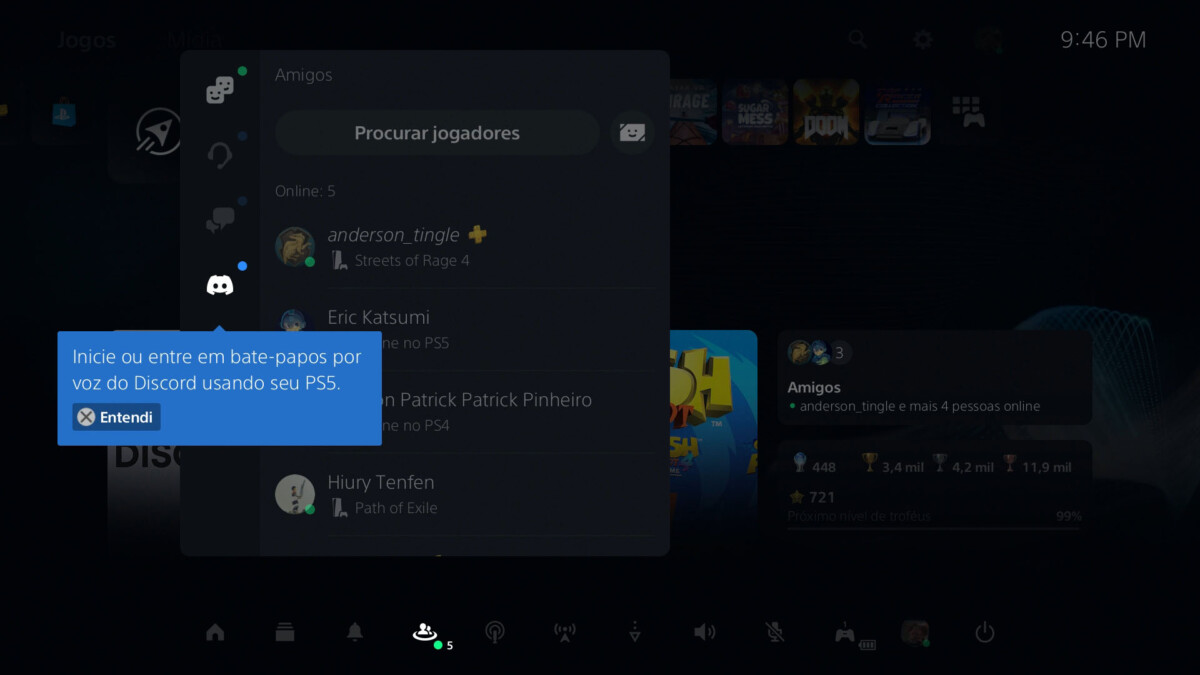Open the Broadcast icon in control center
Screen dimensions: 1200x675
coord(565,632)
